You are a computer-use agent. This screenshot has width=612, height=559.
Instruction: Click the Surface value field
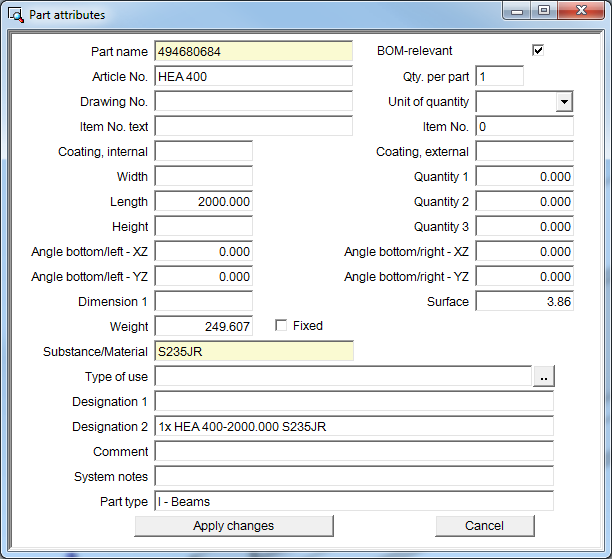(x=524, y=302)
